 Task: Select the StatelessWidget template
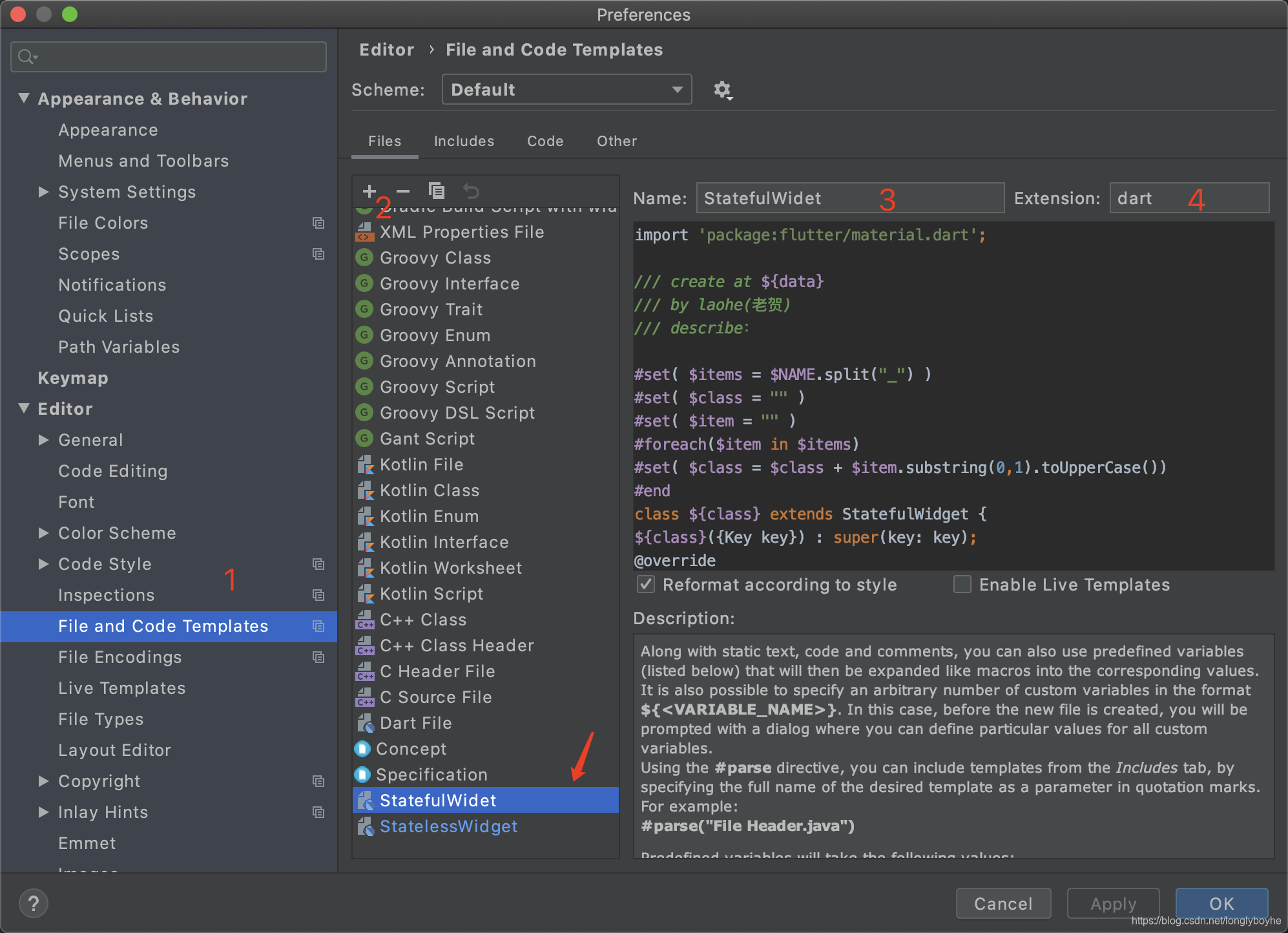486,826
